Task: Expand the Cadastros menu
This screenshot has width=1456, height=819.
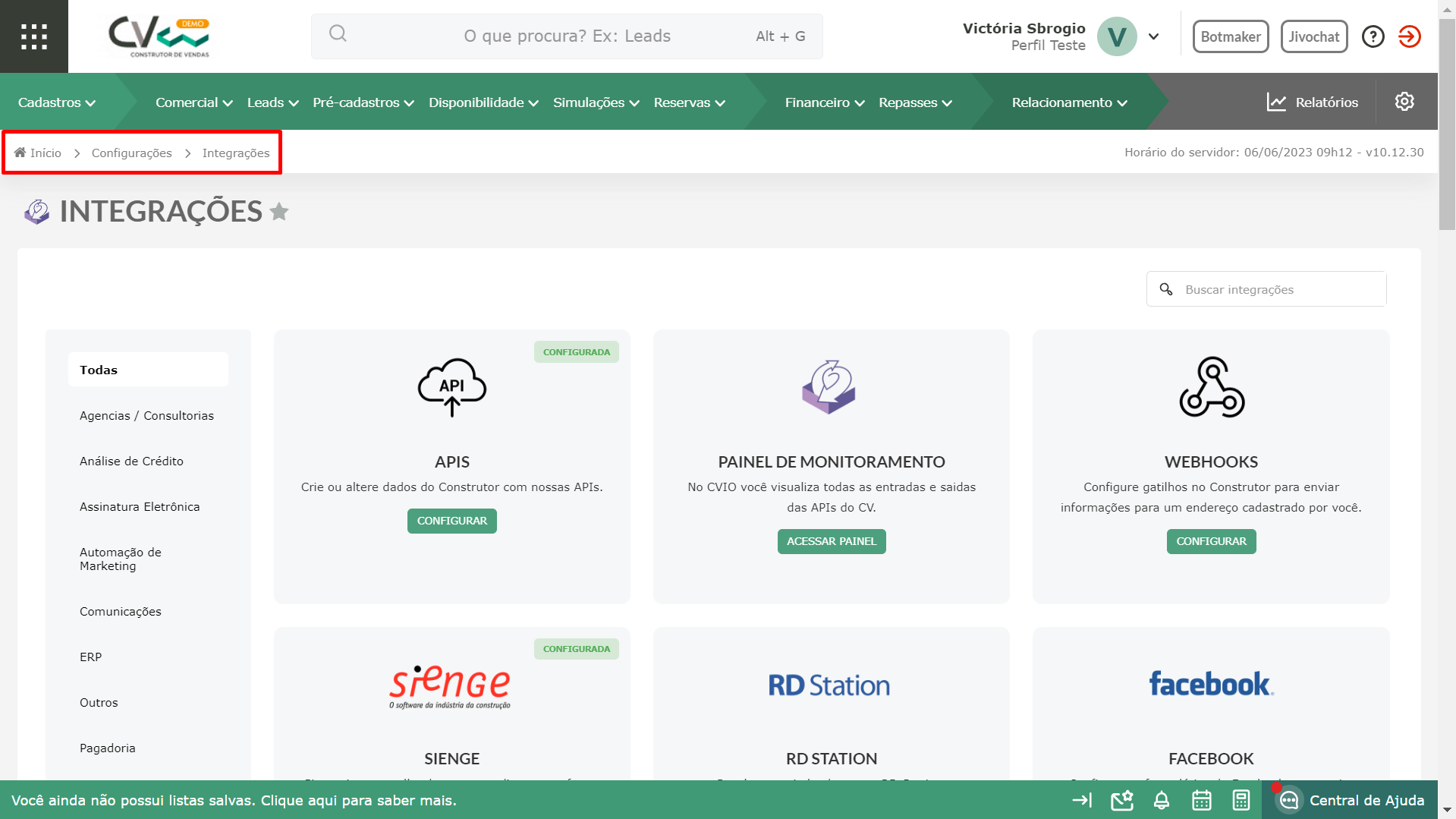Action: [57, 102]
